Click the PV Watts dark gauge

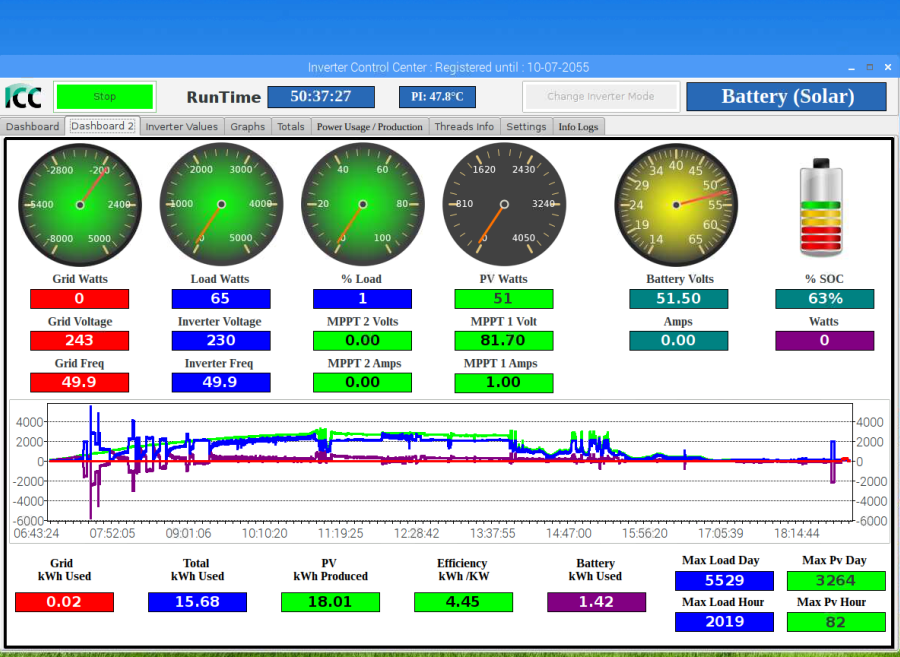click(504, 204)
